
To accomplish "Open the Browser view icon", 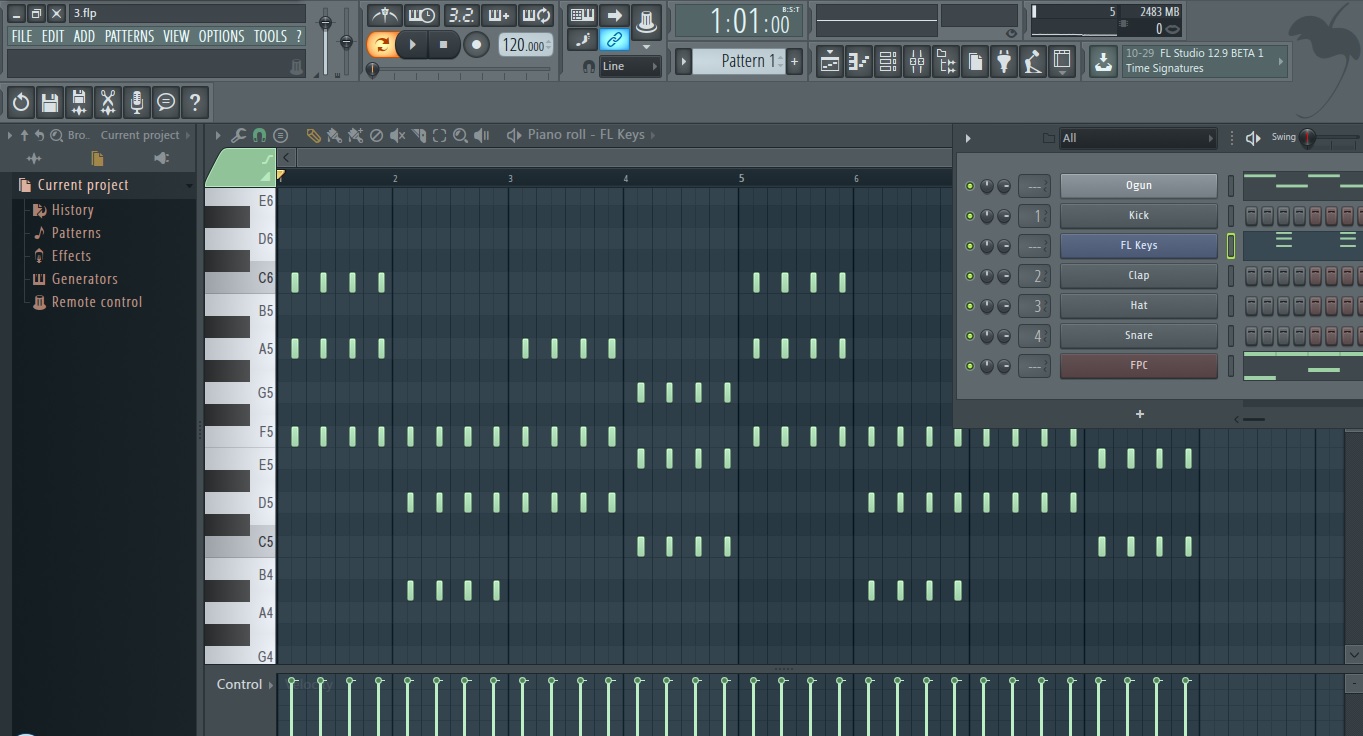I will 946,62.
